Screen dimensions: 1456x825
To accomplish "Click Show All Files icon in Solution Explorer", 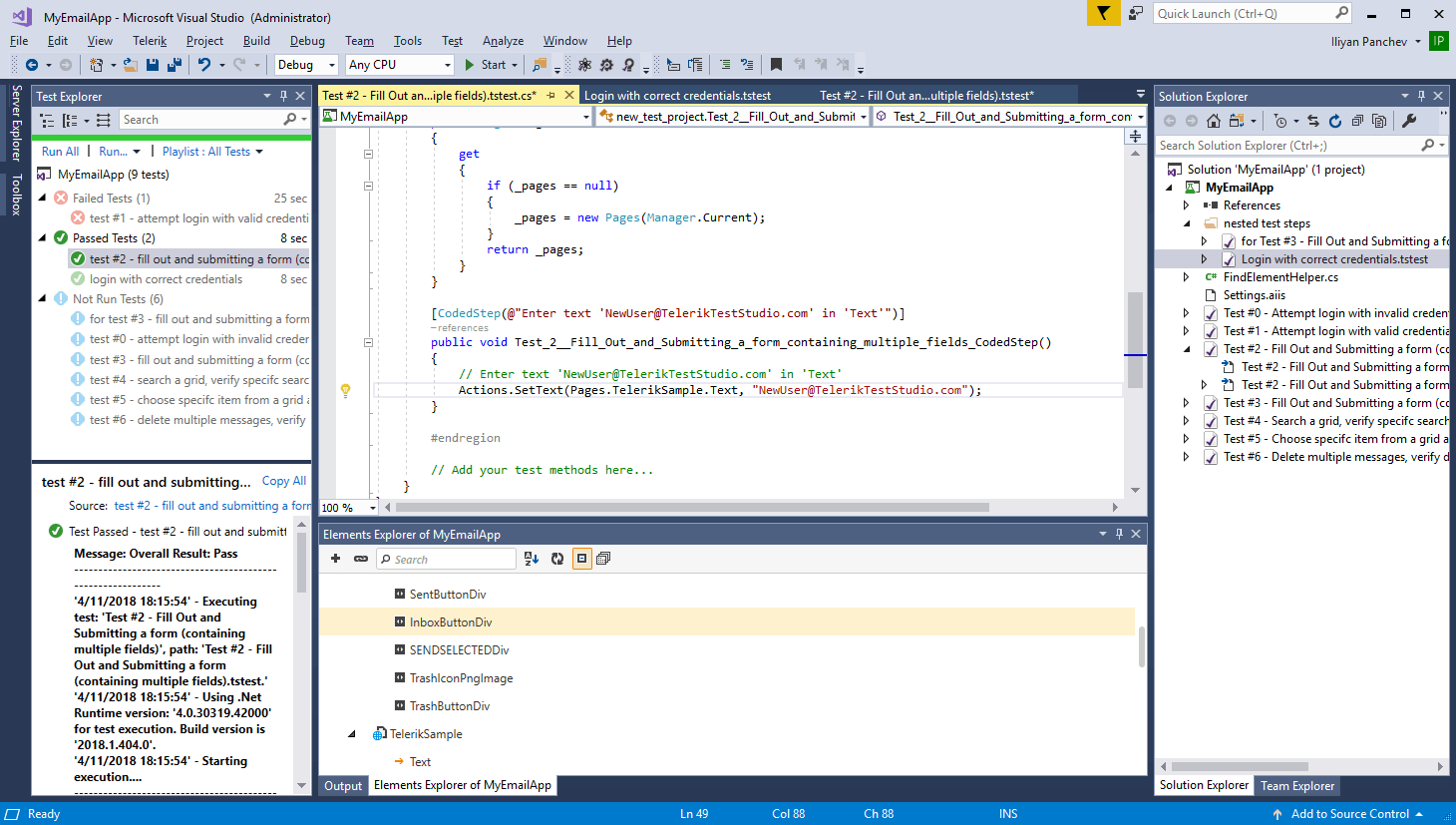I will (1379, 121).
